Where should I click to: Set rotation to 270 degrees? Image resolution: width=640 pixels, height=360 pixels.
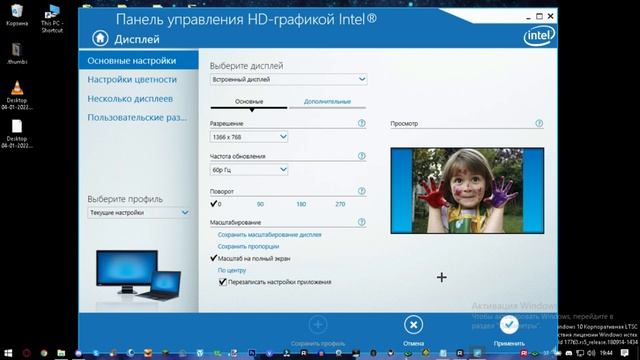(x=340, y=204)
